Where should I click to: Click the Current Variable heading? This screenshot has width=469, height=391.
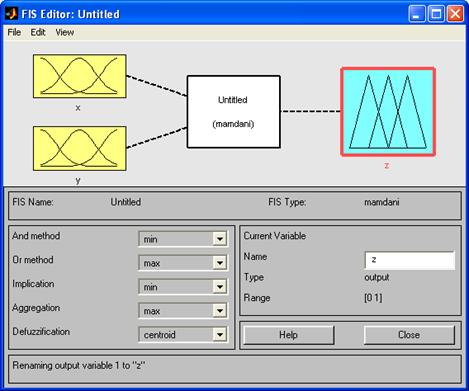[x=275, y=236]
